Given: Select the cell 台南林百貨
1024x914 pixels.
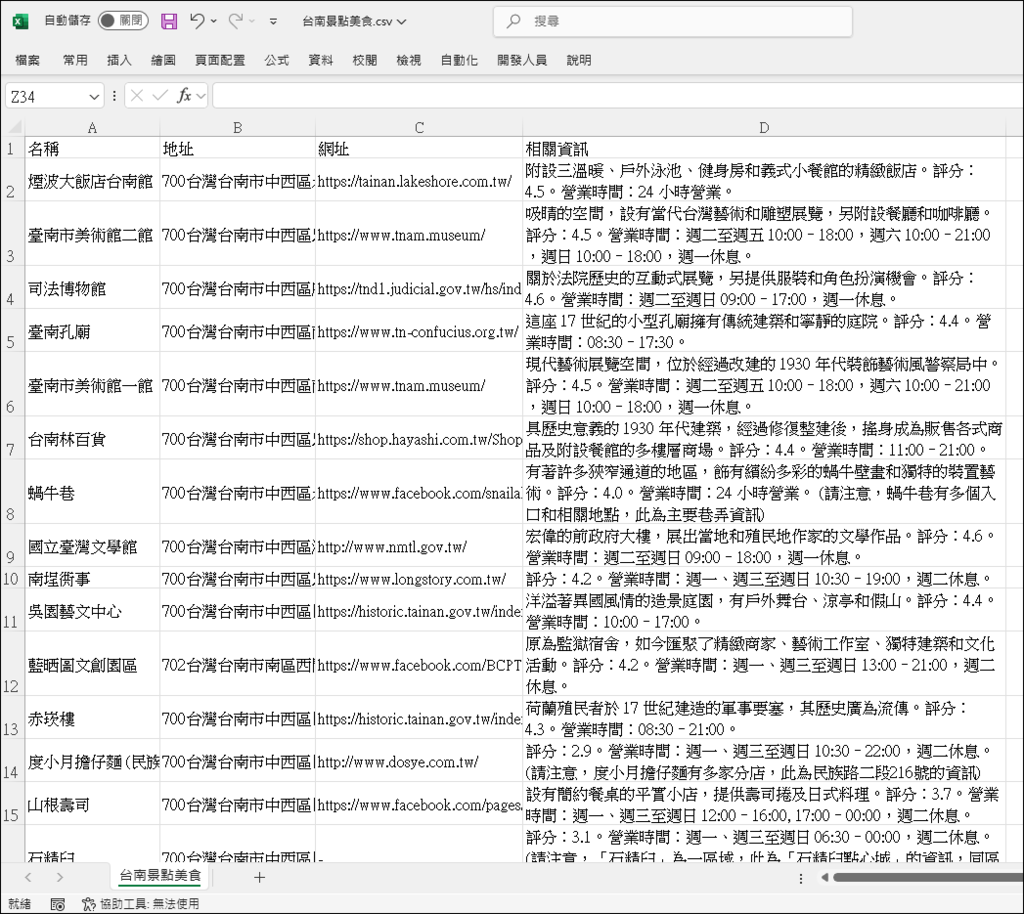Looking at the screenshot, I should tap(92, 439).
